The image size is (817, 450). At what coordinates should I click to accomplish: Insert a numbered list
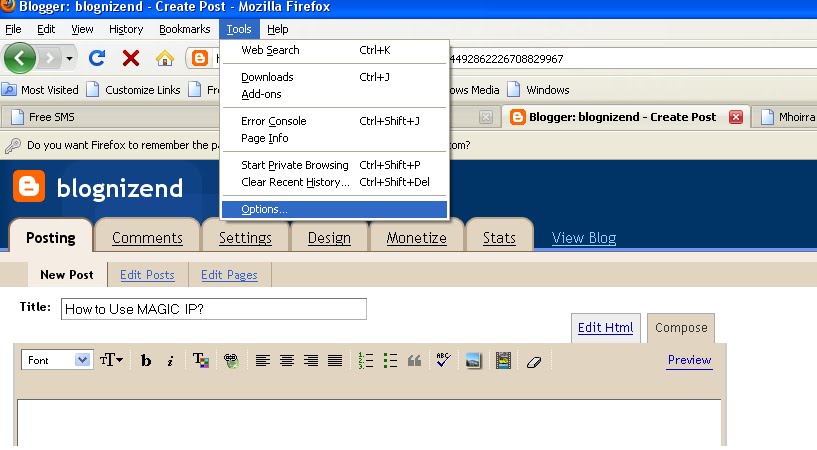[x=366, y=360]
